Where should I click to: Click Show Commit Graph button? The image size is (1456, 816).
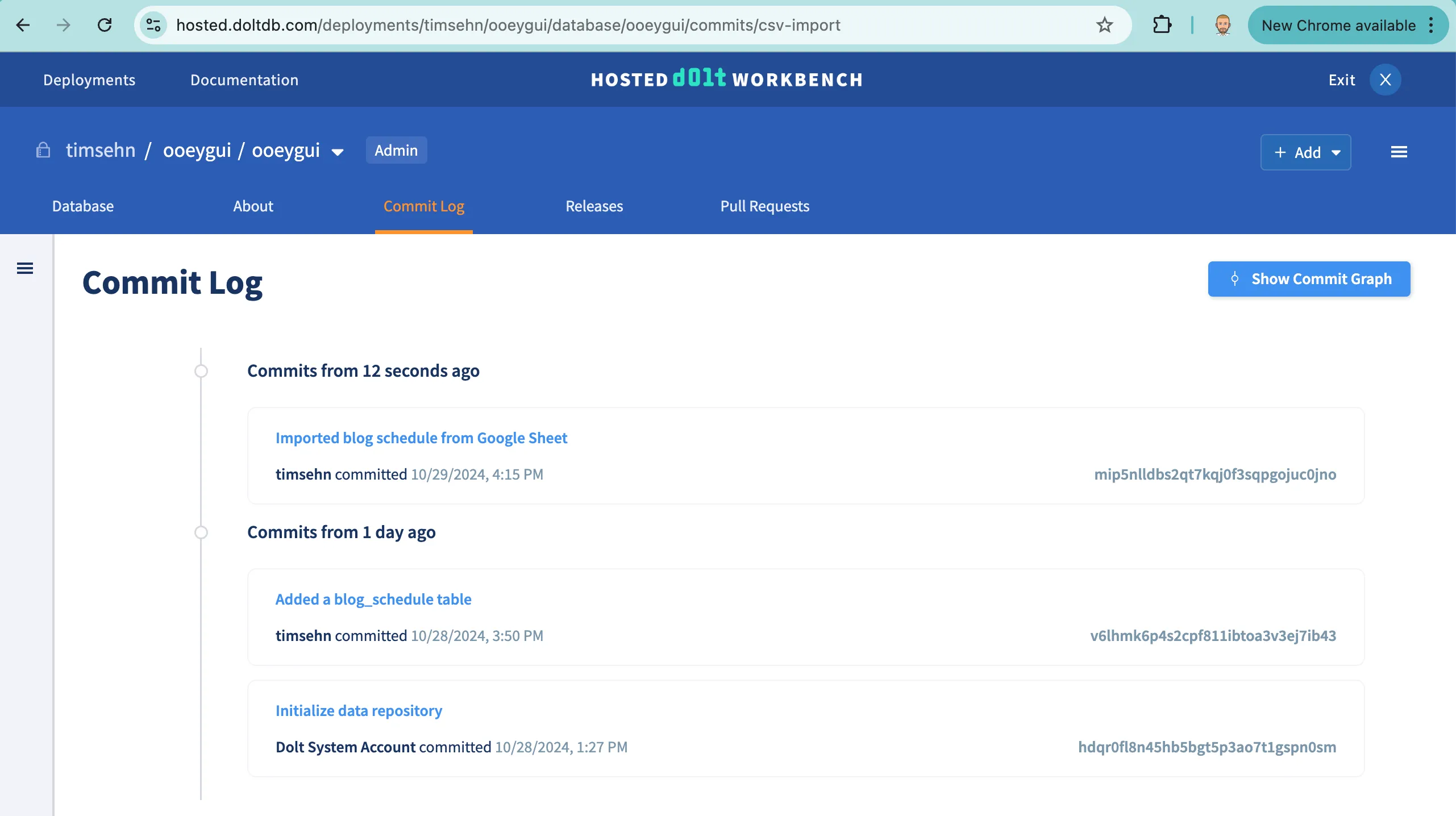pos(1309,279)
